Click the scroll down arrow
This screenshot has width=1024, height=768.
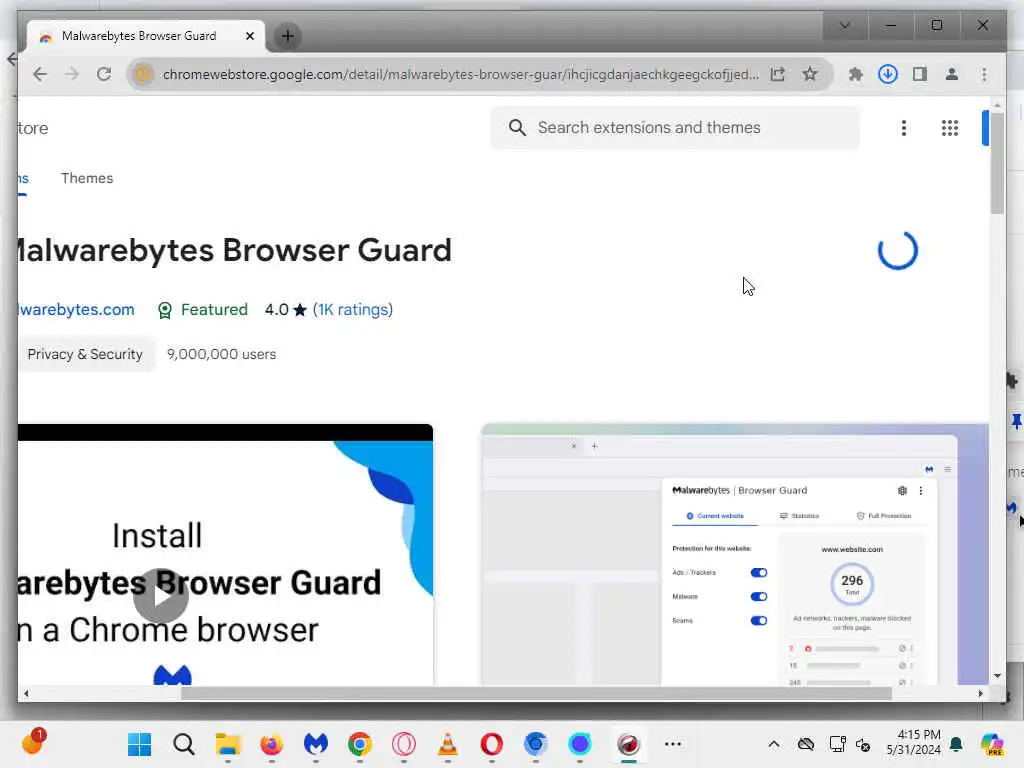pos(997,676)
